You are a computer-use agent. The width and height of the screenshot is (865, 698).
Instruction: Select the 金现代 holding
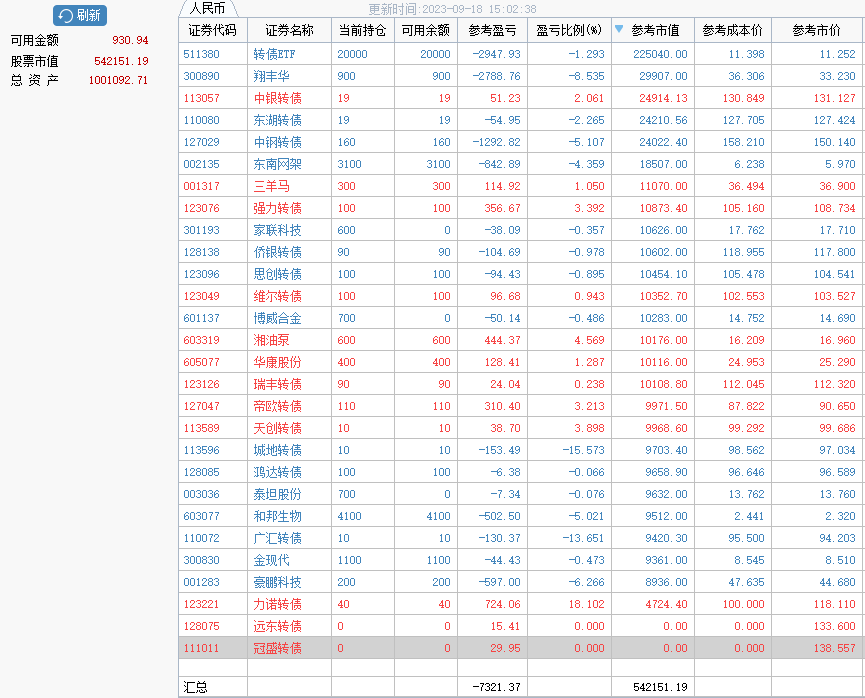271,561
